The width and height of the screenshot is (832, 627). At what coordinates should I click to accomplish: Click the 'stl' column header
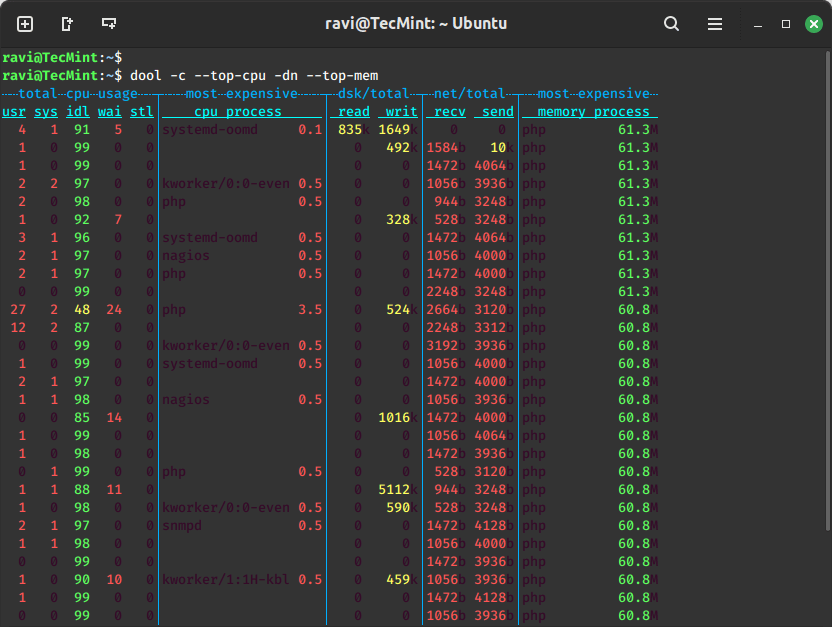pyautogui.click(x=142, y=111)
